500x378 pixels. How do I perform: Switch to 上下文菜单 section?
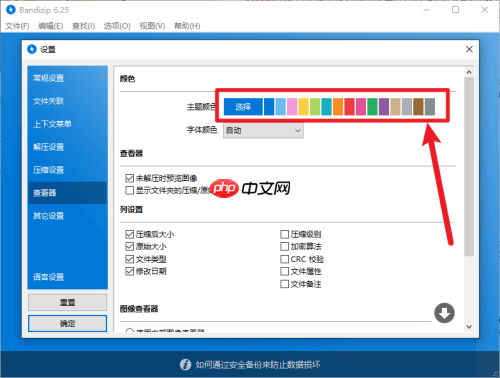(x=67, y=124)
